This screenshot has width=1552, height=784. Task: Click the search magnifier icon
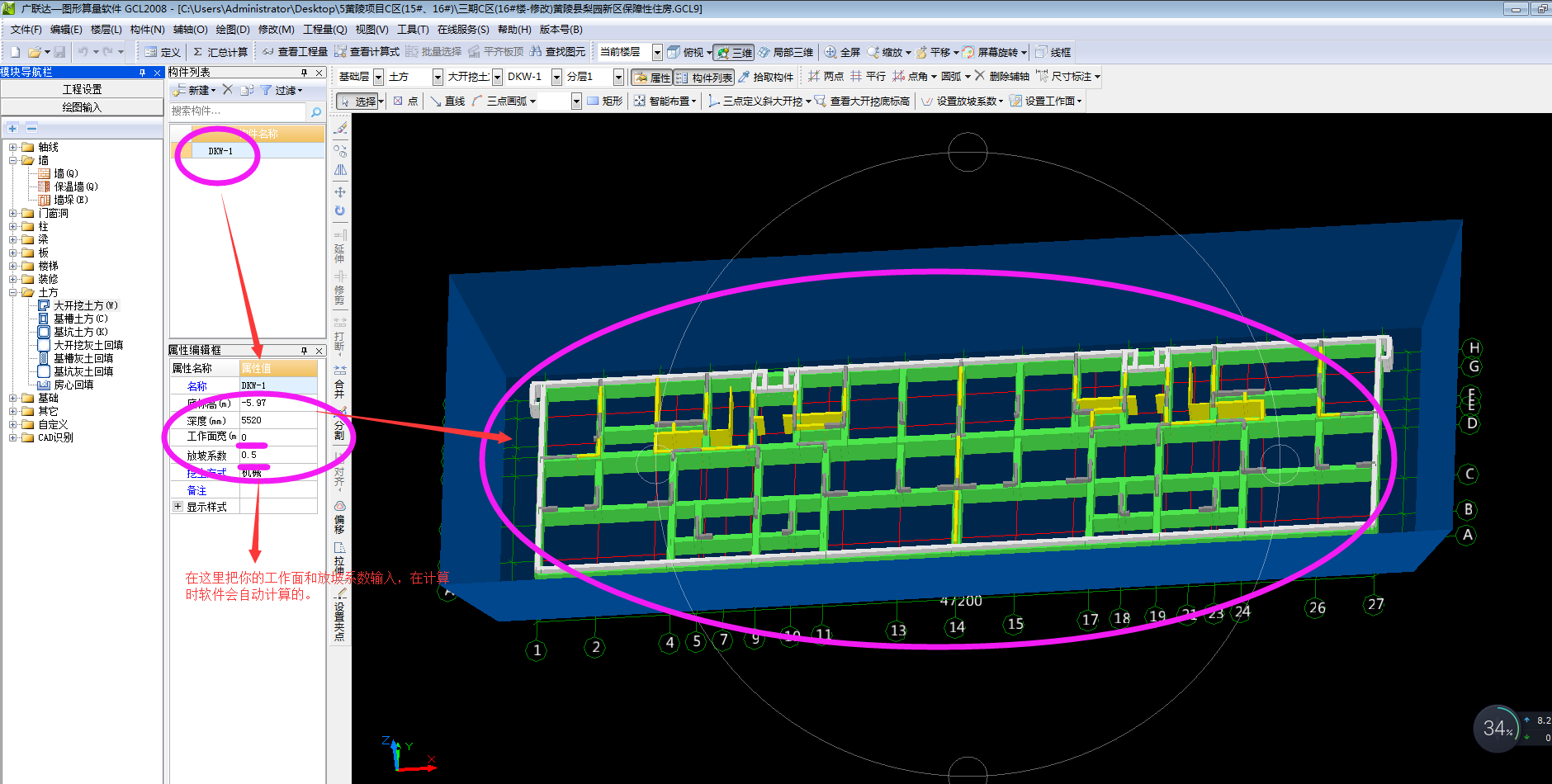[315, 111]
